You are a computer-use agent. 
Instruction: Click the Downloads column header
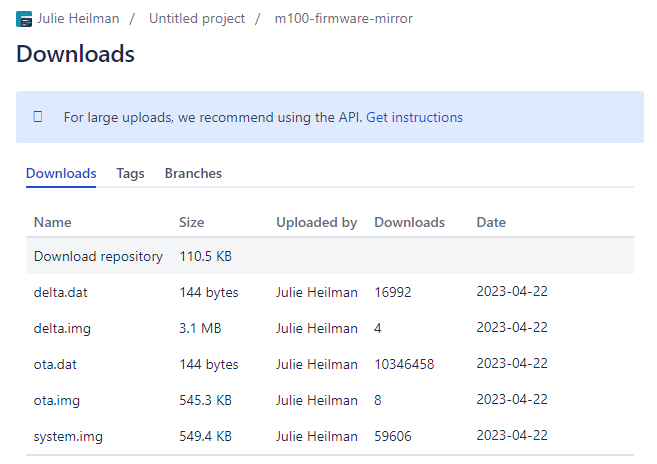(409, 222)
